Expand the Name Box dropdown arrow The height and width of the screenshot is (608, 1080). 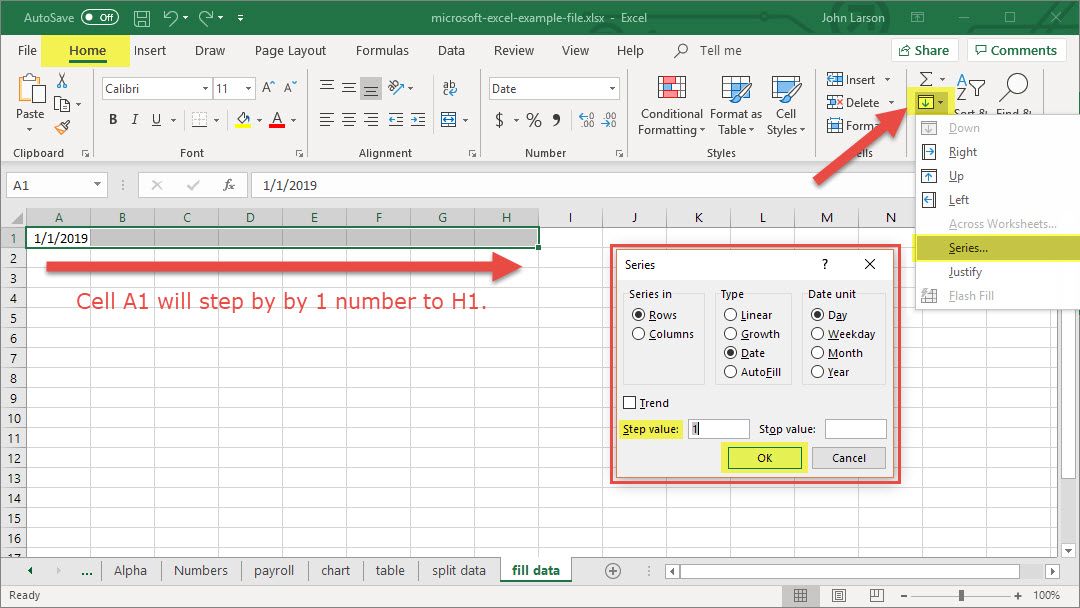97,185
